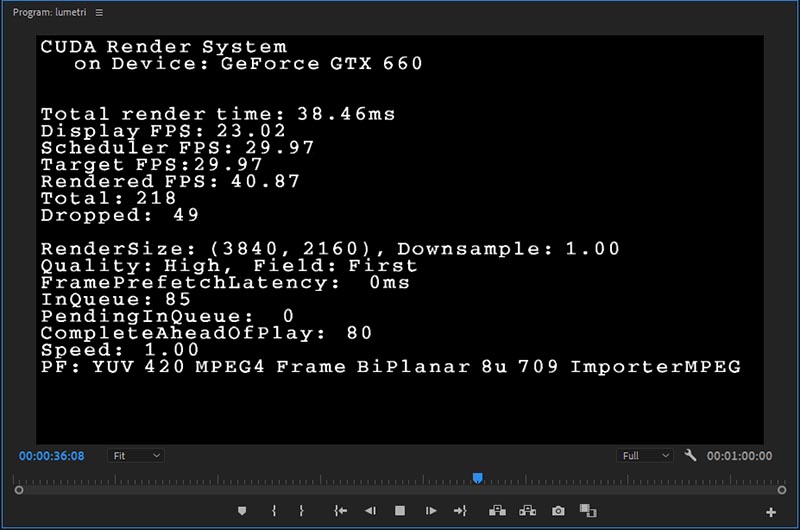This screenshot has width=800, height=530.
Task: Click the 'Rendered FPS: 40.87' text
Action: [x=170, y=181]
